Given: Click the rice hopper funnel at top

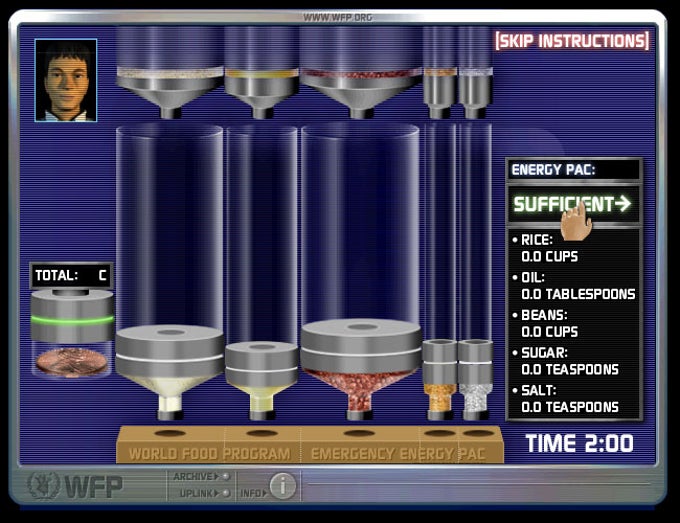Looking at the screenshot, I should pyautogui.click(x=170, y=93).
